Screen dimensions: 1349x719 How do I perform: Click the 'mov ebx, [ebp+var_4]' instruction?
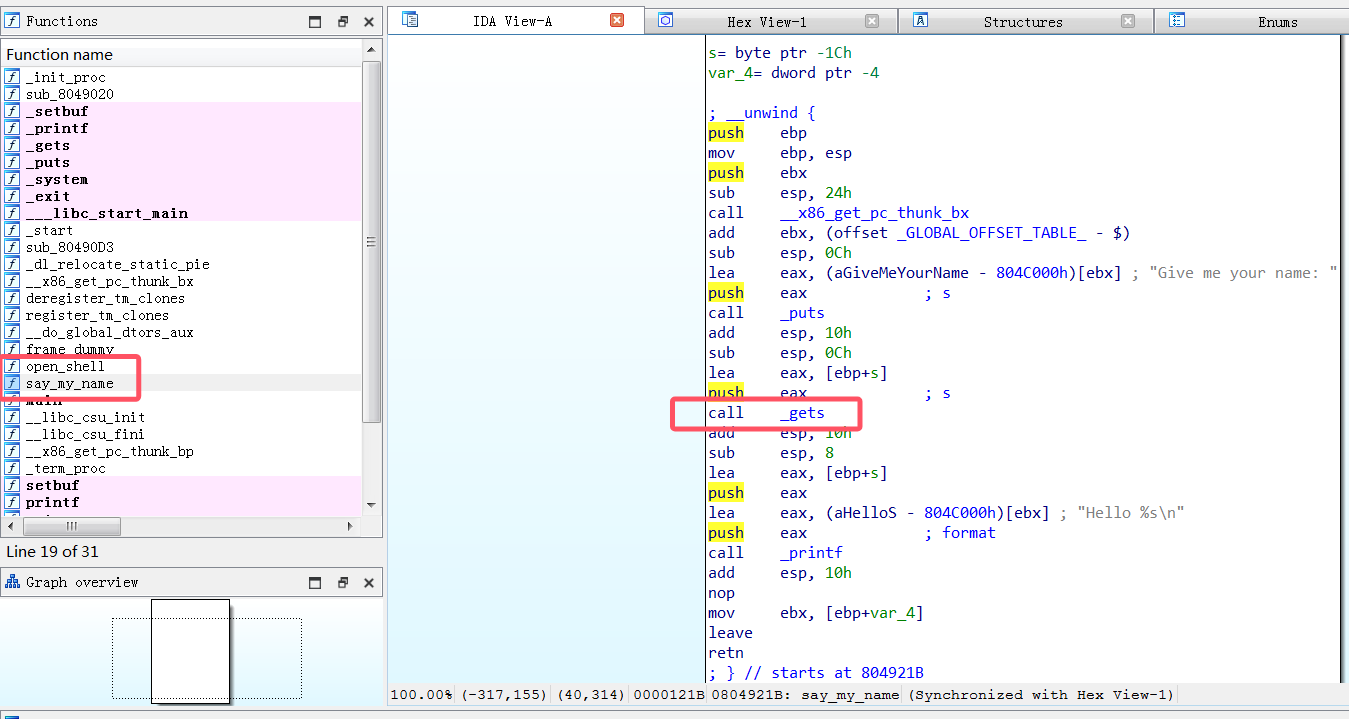815,613
